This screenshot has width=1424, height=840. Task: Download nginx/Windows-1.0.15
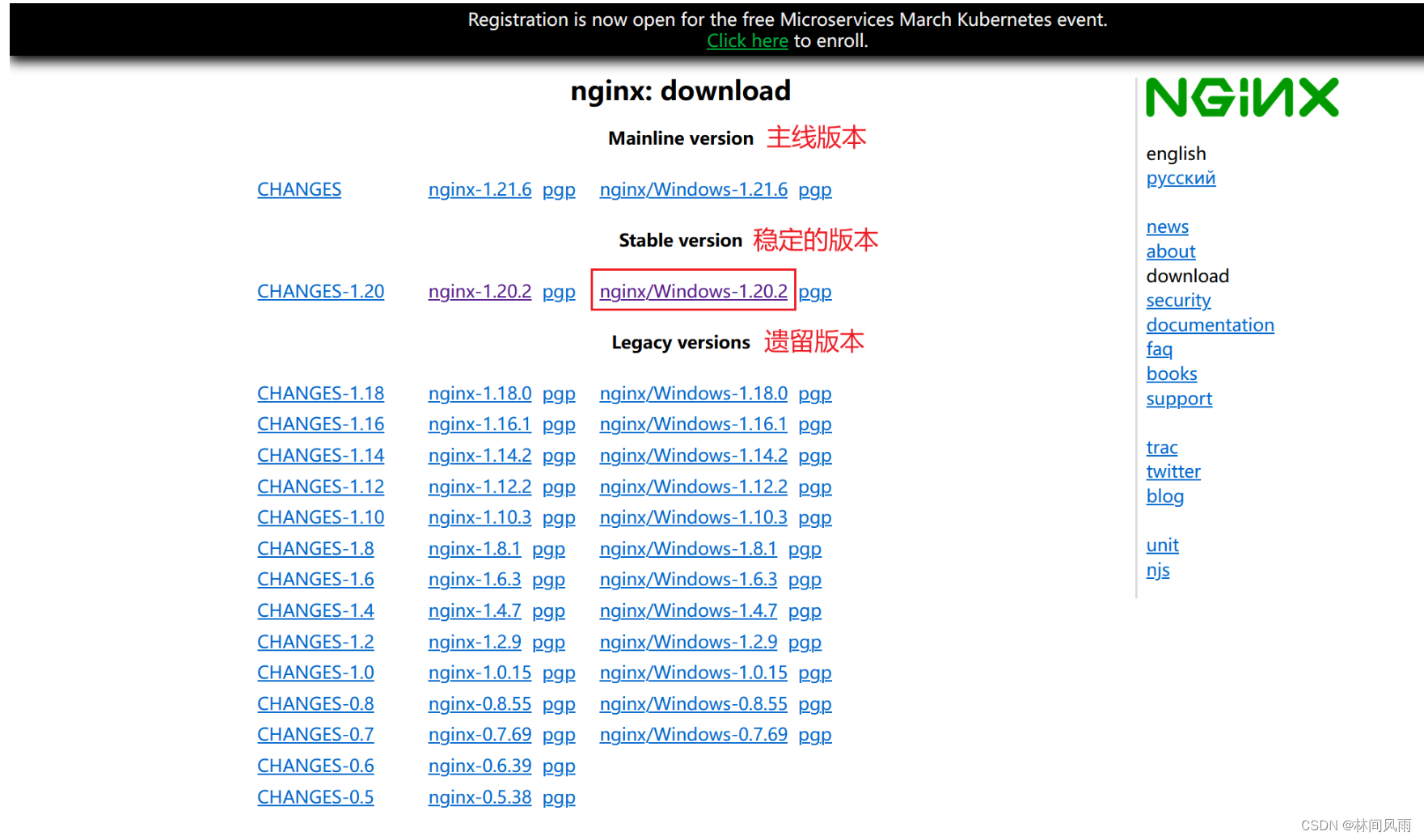click(693, 673)
